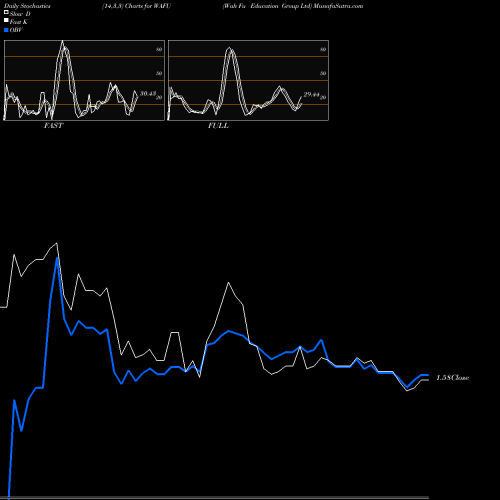Image resolution: width=500 pixels, height=500 pixels.
Task: Click the Slow D legend color swatch
Action: 6,13
